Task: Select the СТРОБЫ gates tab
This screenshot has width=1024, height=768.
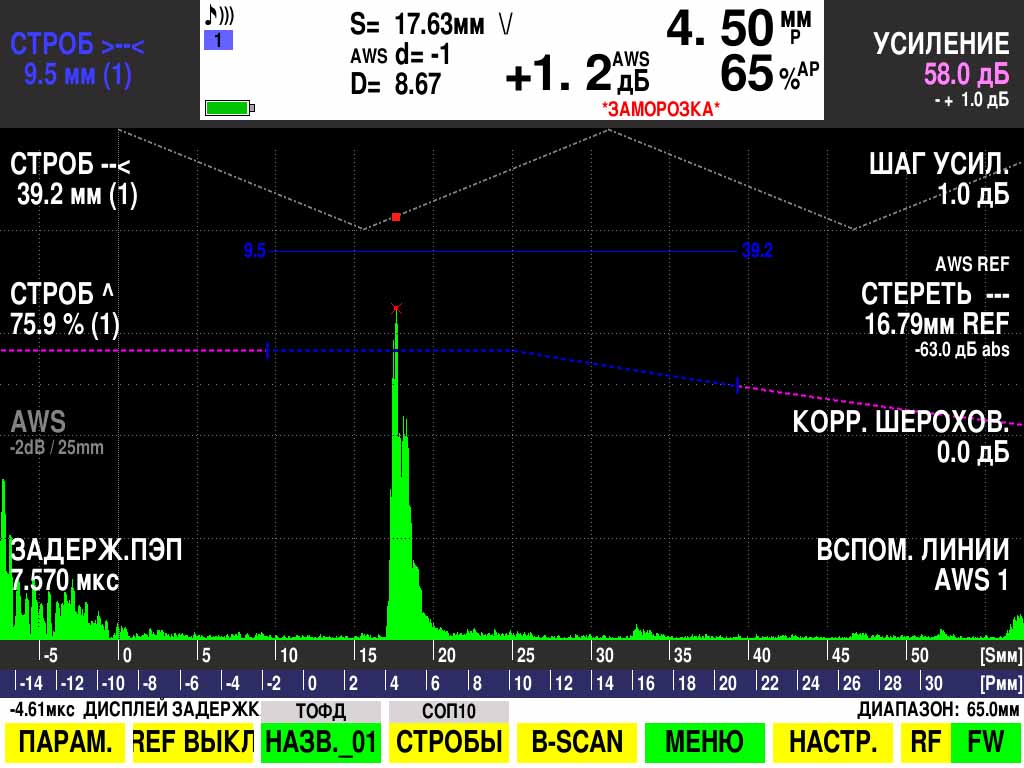Action: pos(448,742)
